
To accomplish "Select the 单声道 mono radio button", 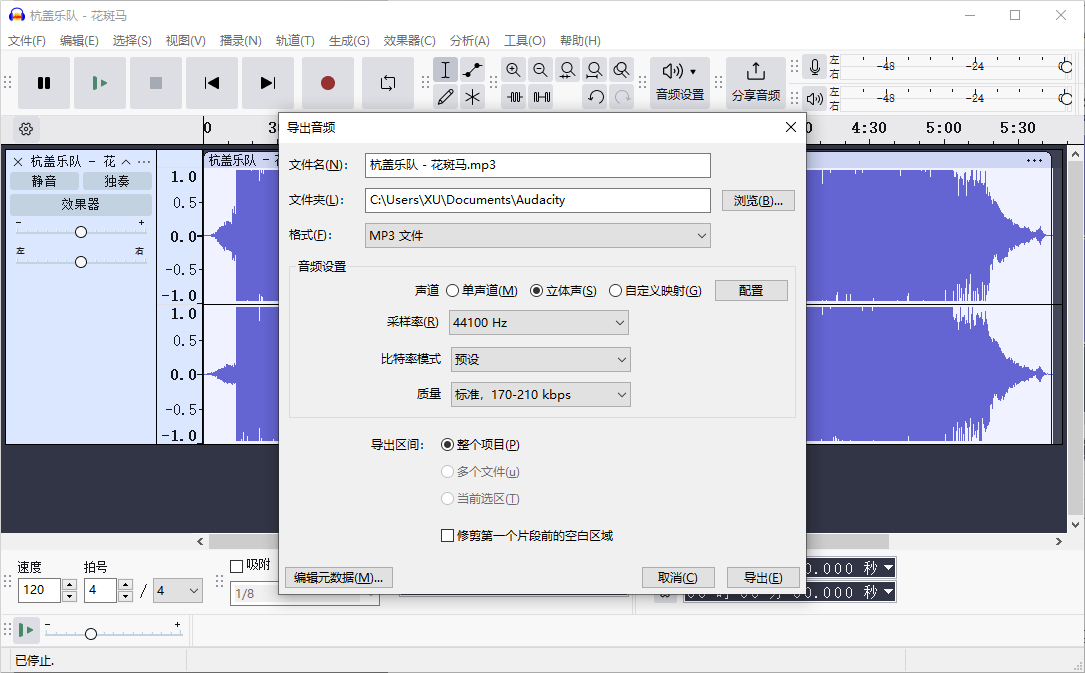I will 453,291.
